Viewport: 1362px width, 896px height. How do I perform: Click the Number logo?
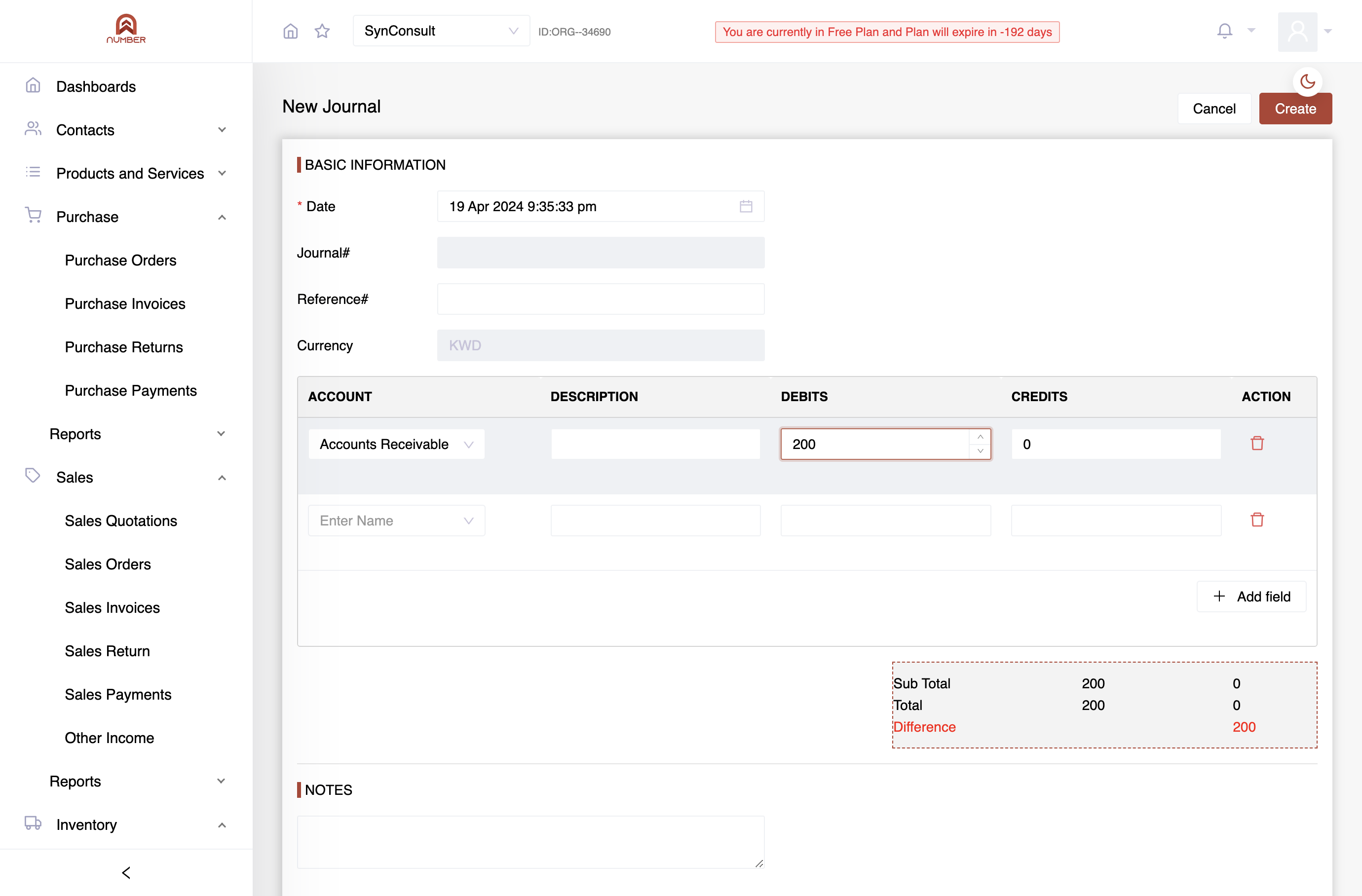(126, 29)
